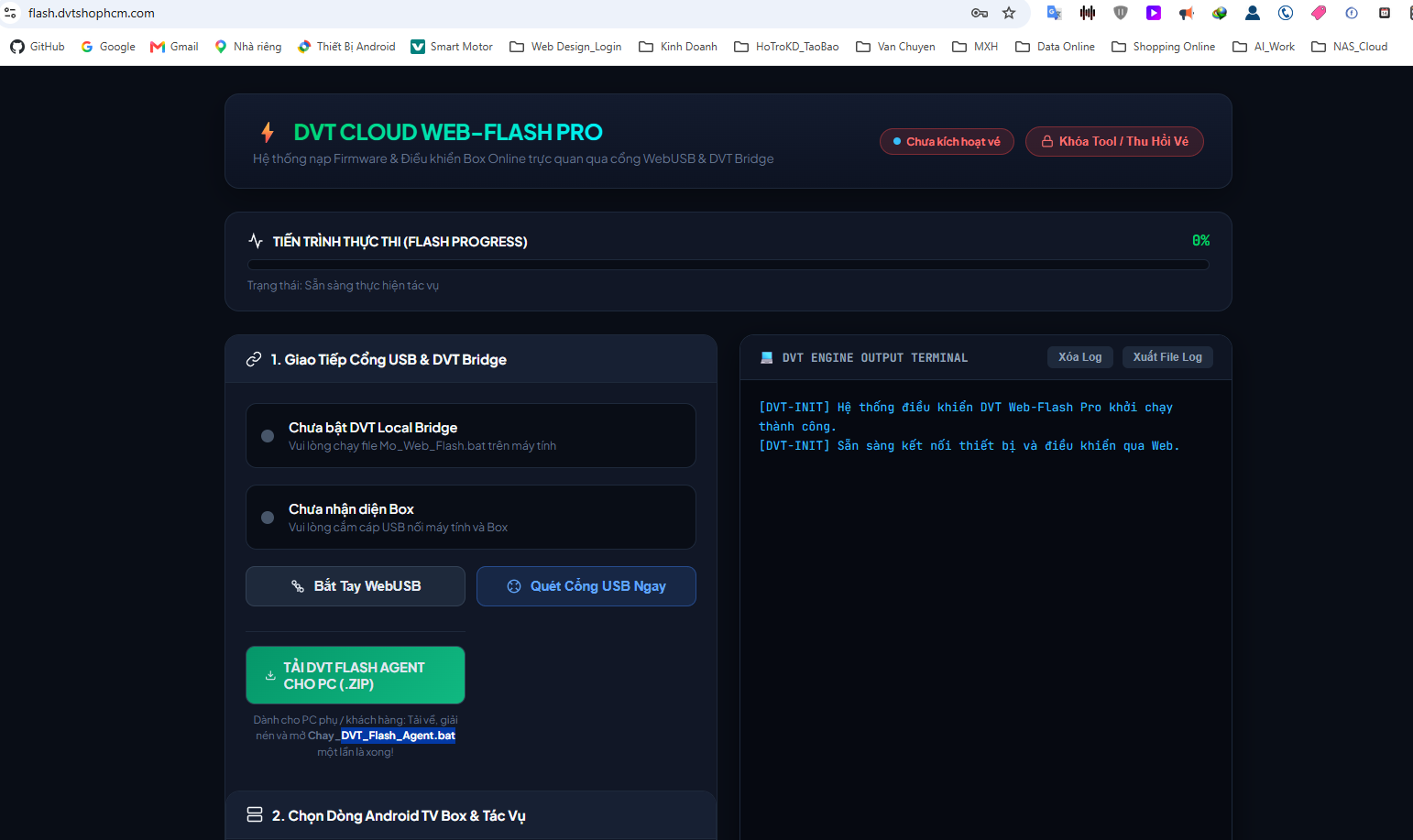Open the AI_Work bookmark folder

pos(1264,47)
